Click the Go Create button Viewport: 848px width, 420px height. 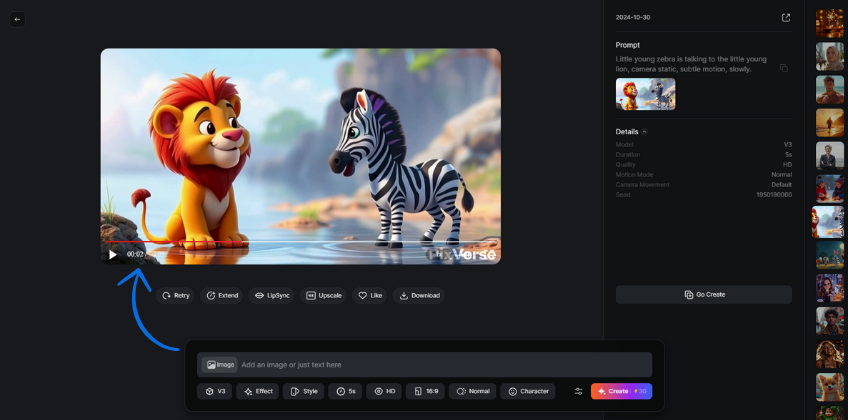(704, 295)
